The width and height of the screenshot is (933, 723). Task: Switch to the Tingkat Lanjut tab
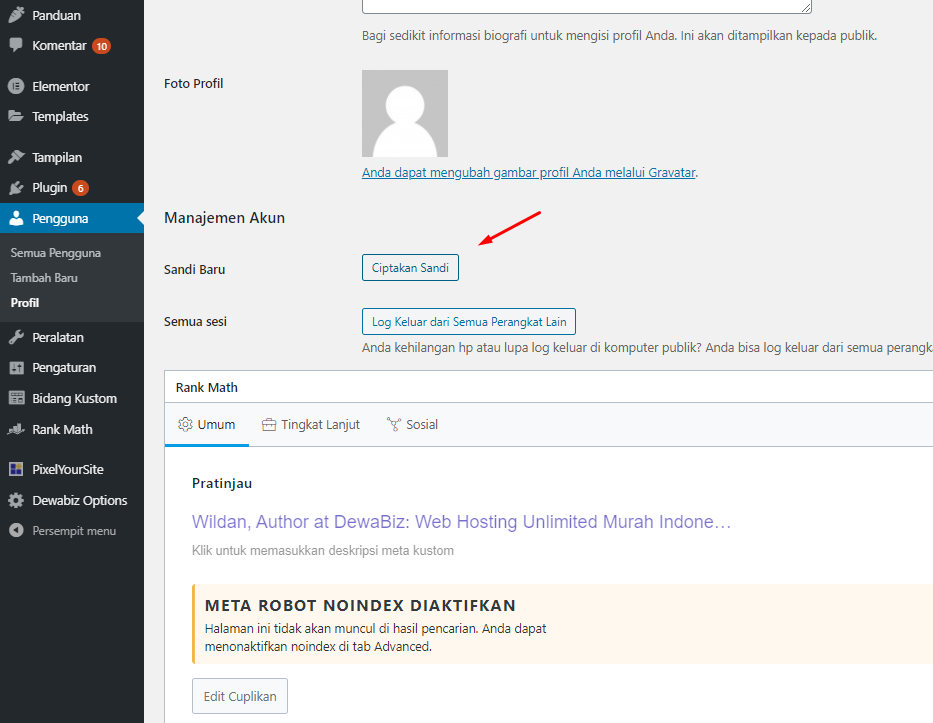310,424
